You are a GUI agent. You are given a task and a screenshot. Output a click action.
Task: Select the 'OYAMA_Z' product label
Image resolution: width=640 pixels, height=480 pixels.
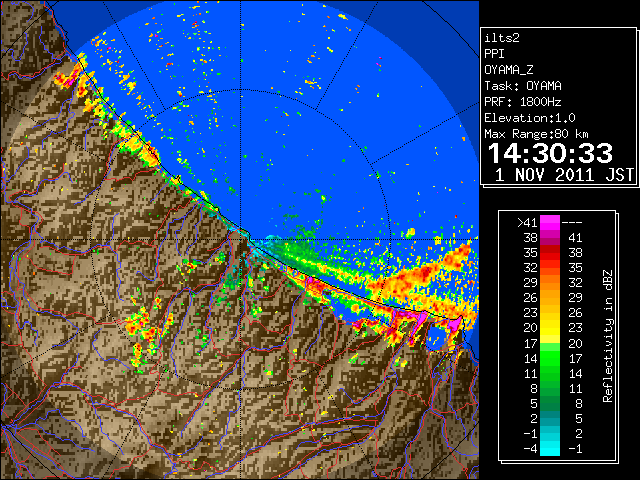click(x=509, y=70)
